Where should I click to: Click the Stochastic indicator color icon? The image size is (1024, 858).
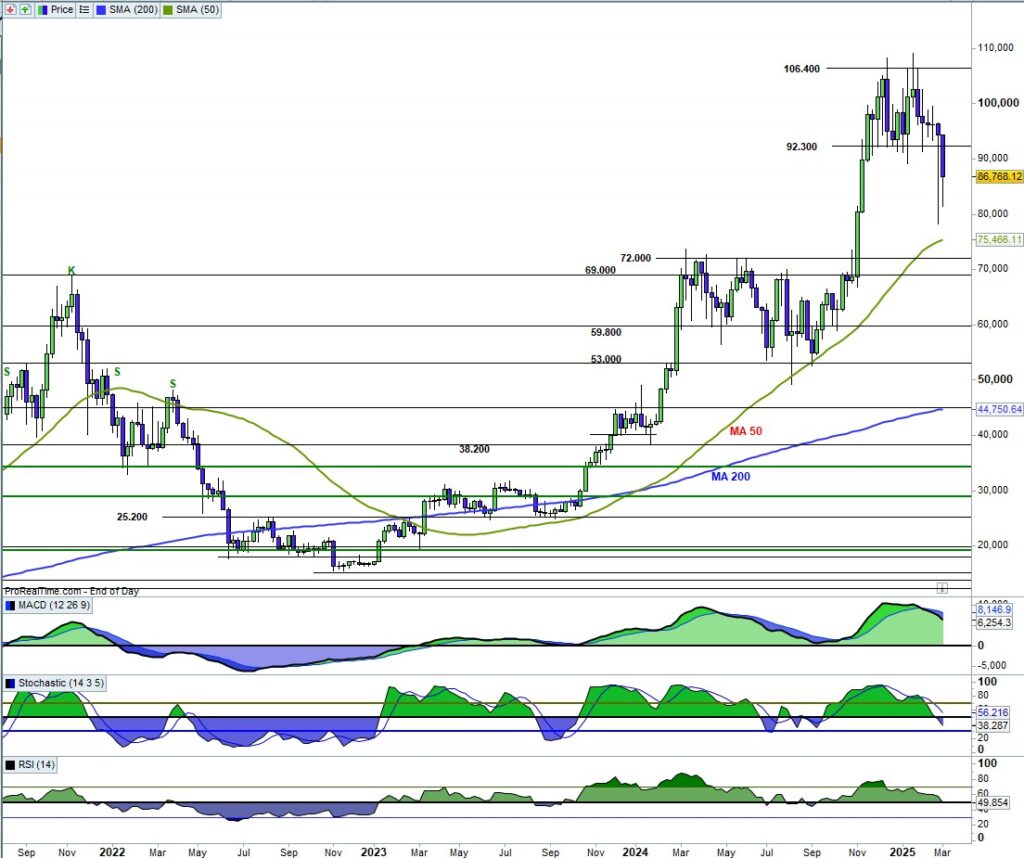(11, 683)
